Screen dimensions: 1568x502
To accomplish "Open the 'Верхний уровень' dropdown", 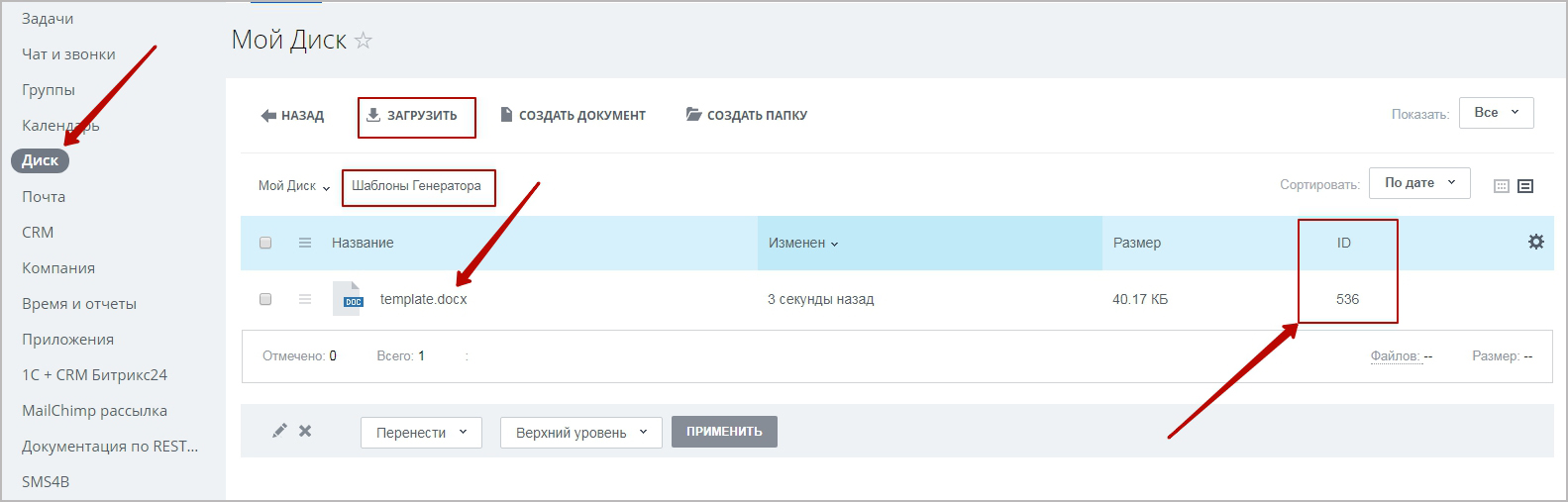I will [x=580, y=433].
